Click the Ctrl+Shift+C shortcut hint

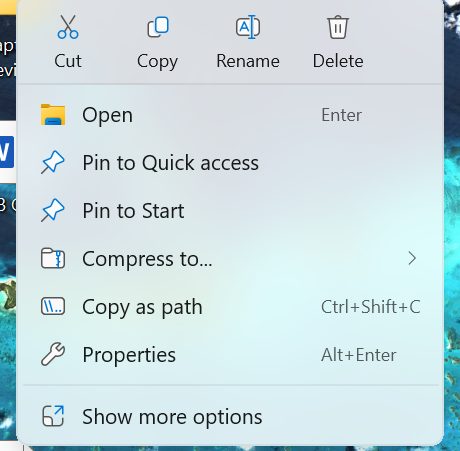pos(370,307)
